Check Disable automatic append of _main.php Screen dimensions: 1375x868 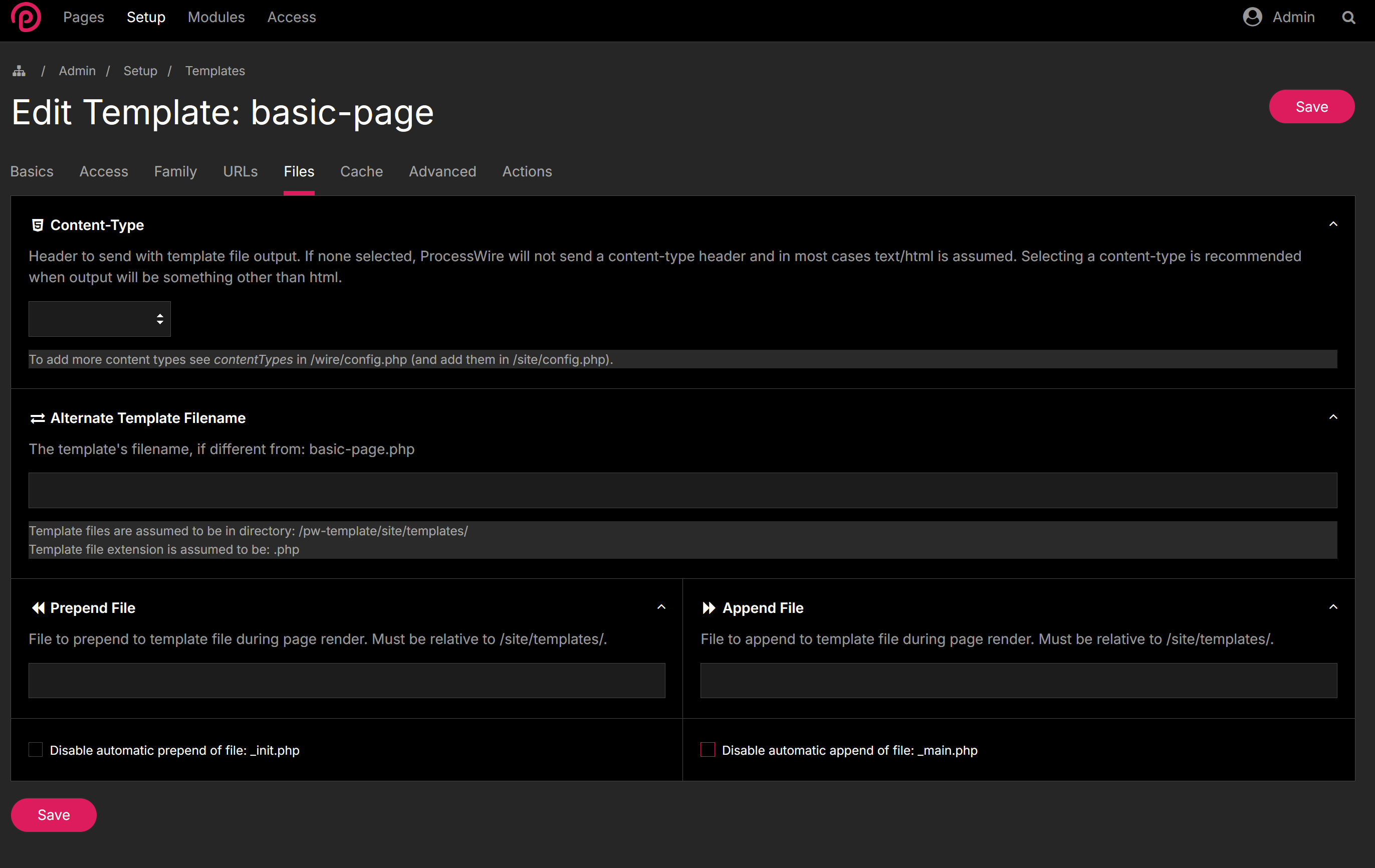708,750
